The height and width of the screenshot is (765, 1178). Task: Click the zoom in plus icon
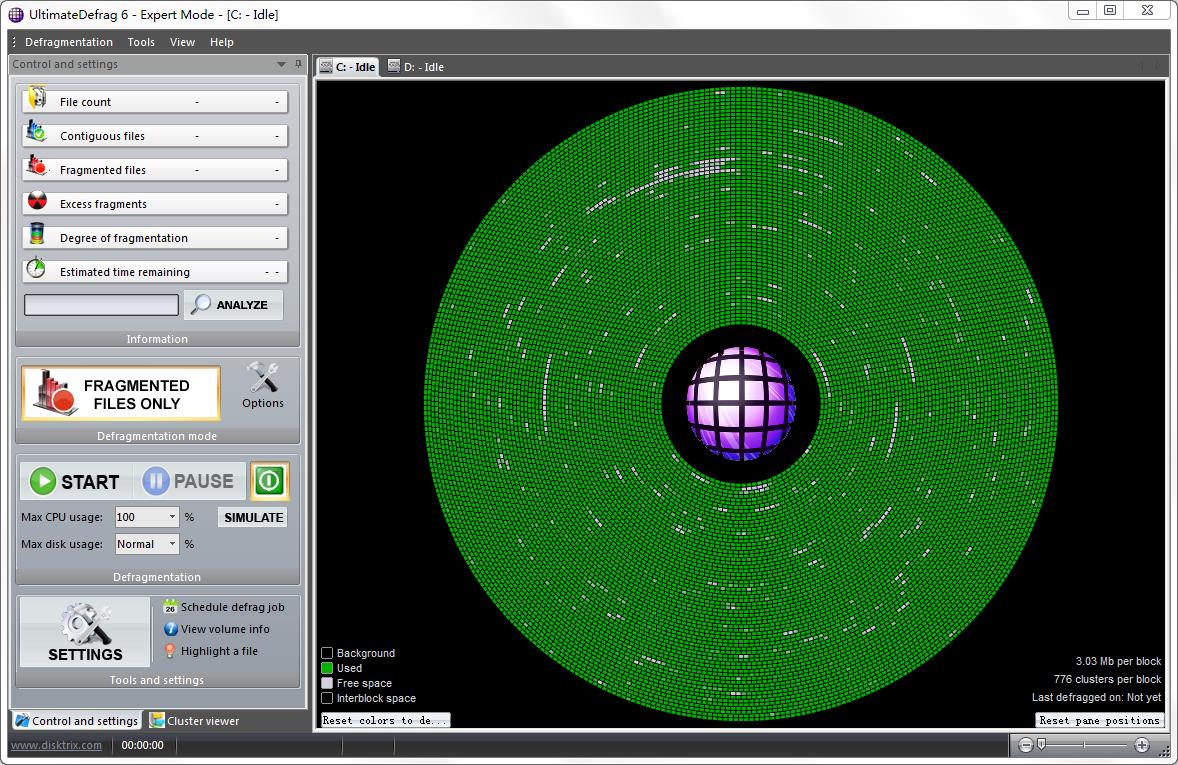(x=1142, y=745)
